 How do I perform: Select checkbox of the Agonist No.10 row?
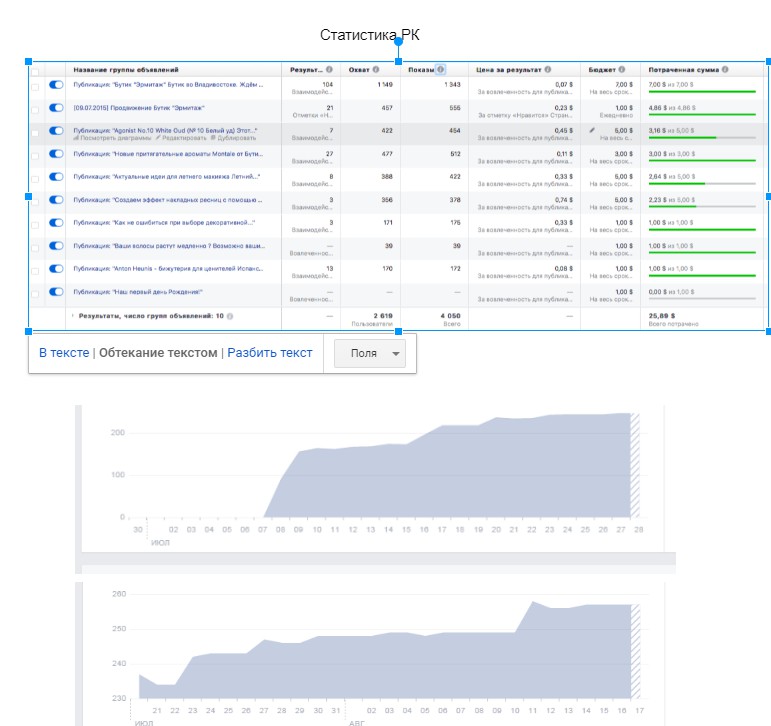(x=35, y=133)
